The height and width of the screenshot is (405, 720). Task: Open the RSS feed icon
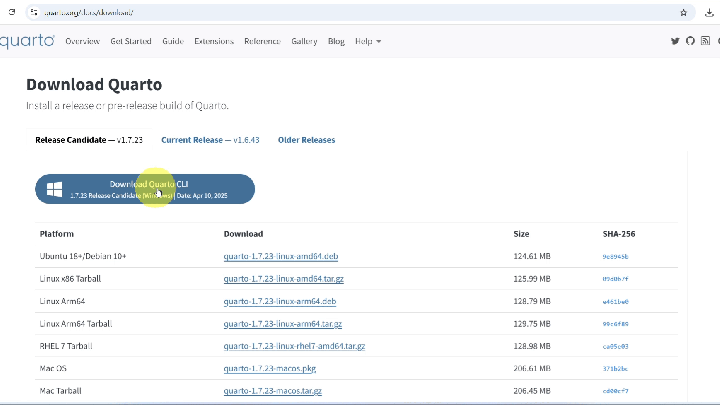pos(705,41)
